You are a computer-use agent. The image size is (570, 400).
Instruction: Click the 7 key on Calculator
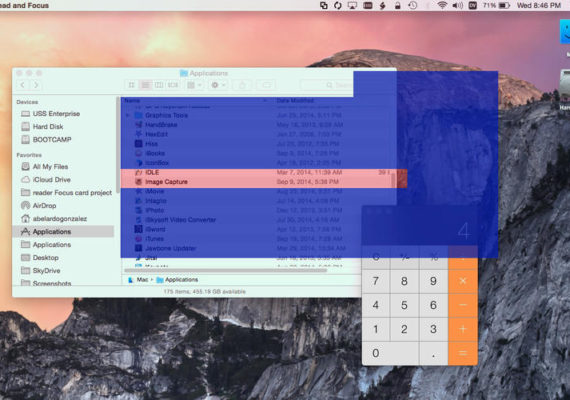click(x=376, y=281)
